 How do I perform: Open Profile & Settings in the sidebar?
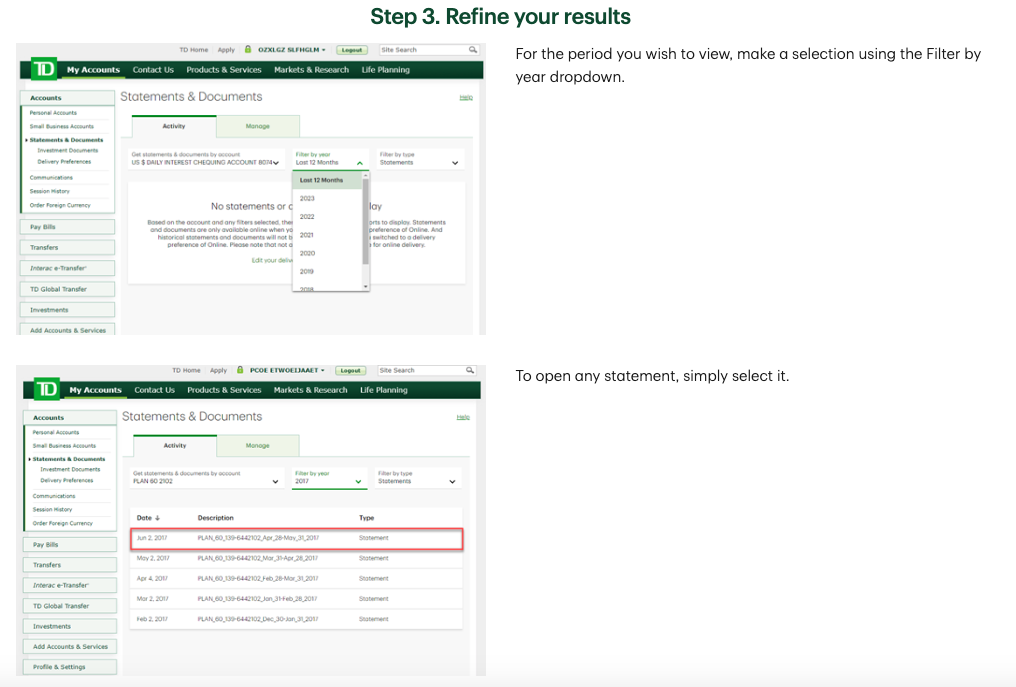coord(70,667)
